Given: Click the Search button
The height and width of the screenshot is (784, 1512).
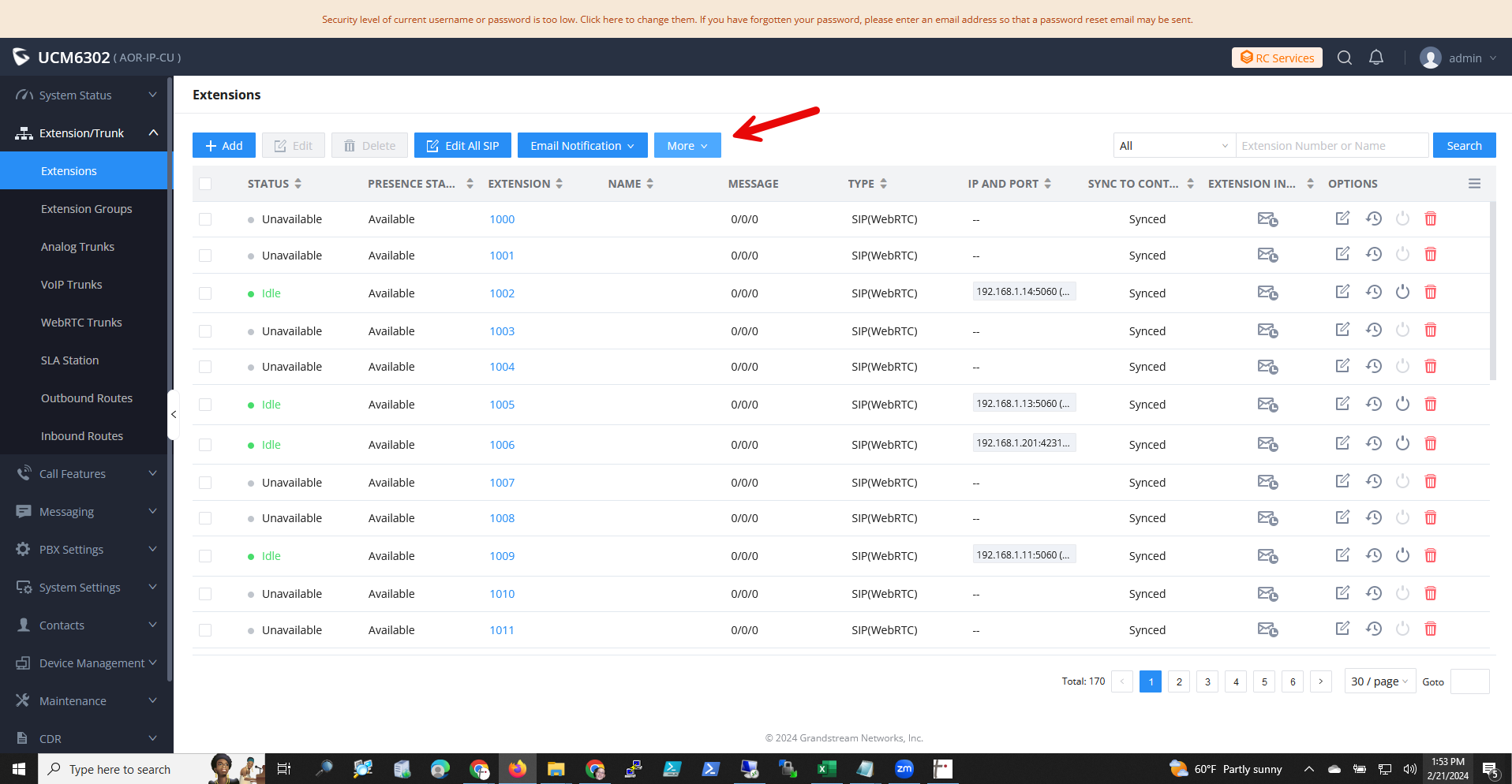Looking at the screenshot, I should pos(1464,145).
